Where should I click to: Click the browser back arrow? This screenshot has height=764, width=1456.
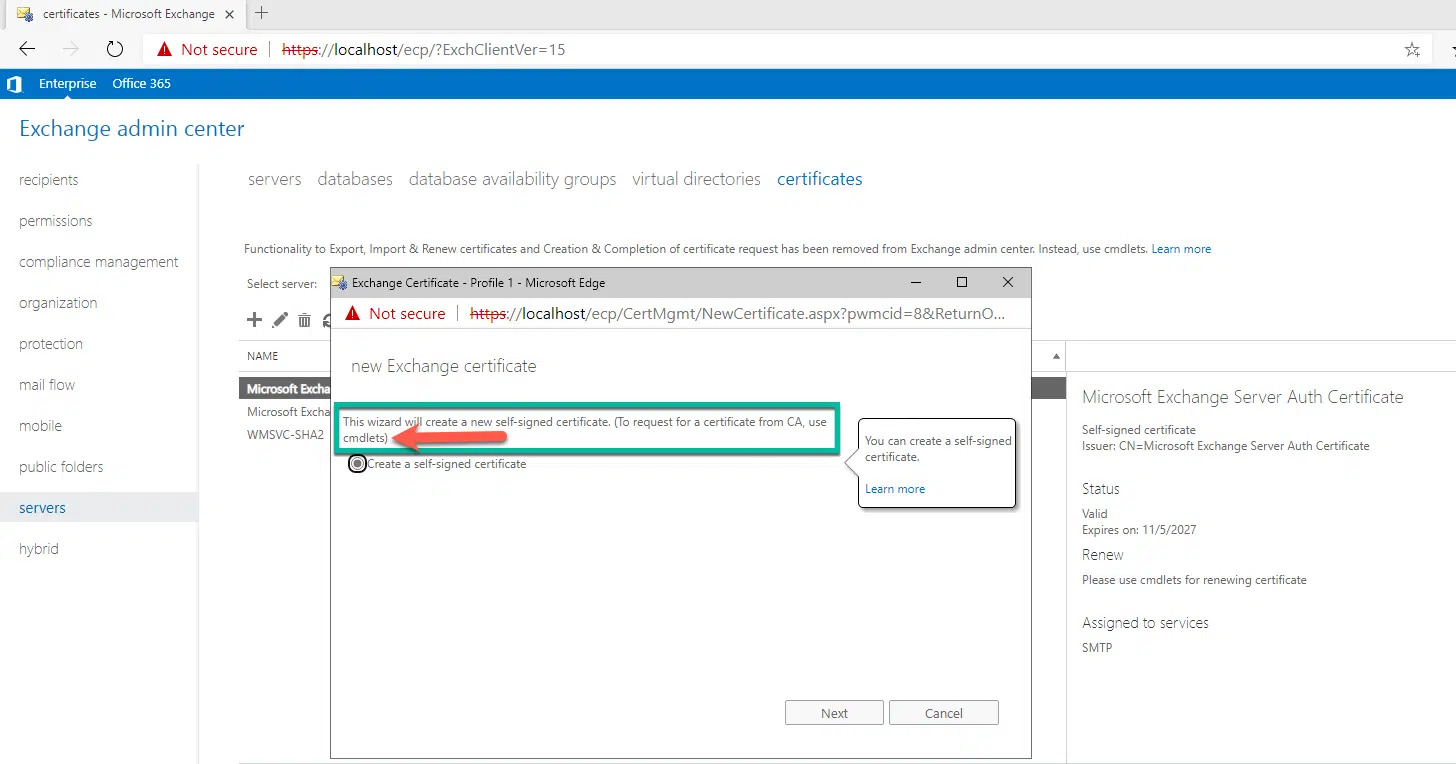(27, 49)
